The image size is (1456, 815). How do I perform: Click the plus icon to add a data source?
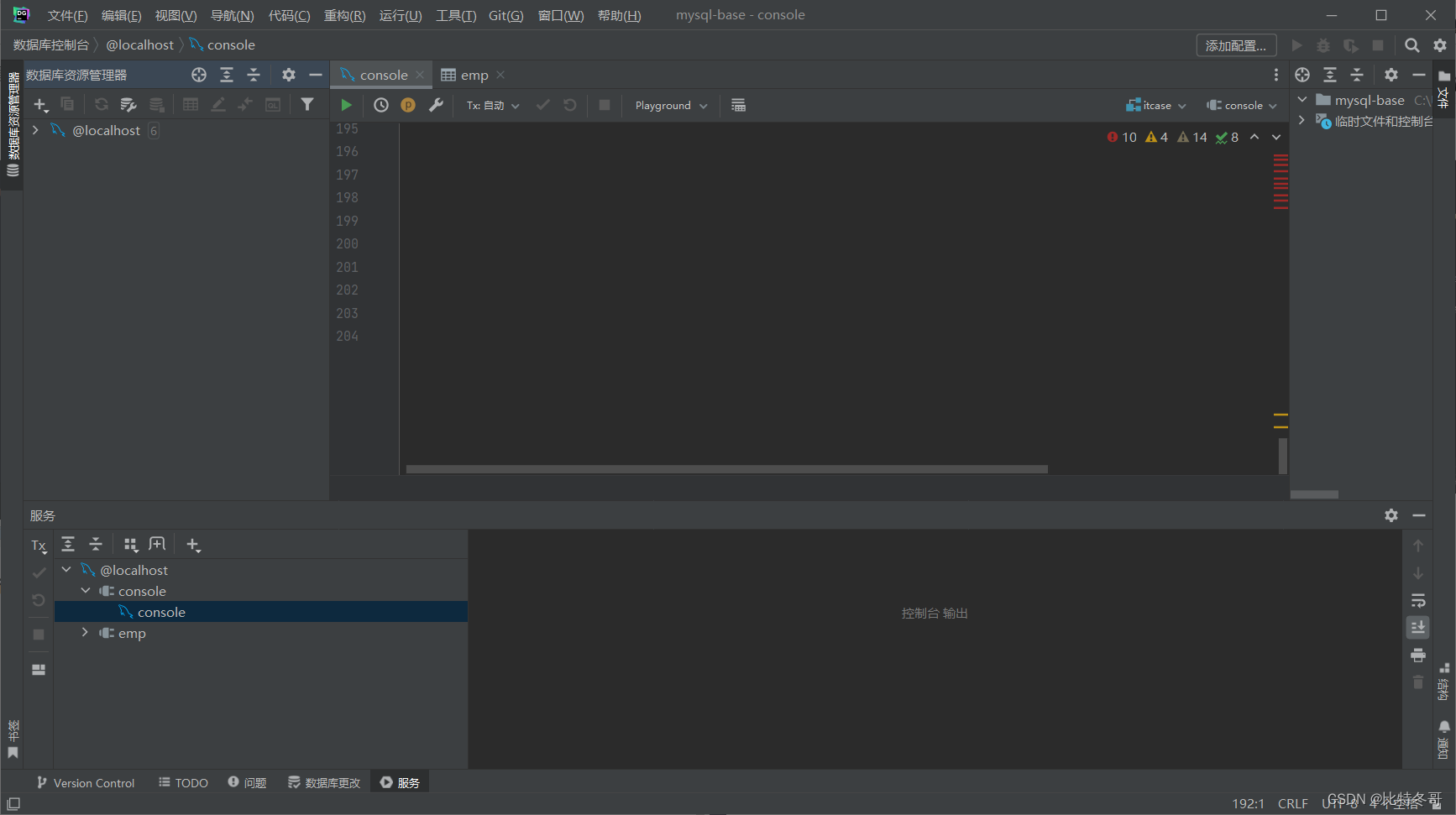point(40,104)
